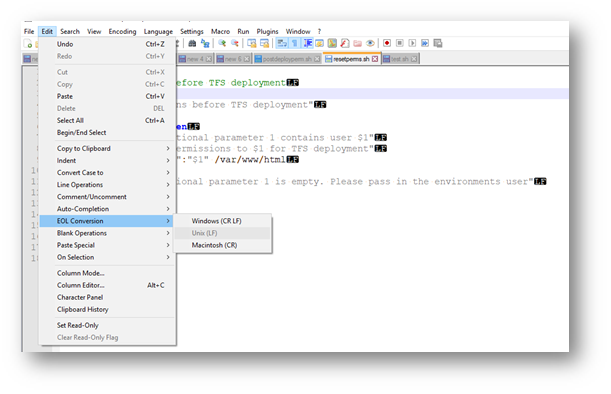Image resolution: width=611 pixels, height=394 pixels.
Task: Select Windows (CR LF) EOL conversion
Action: tap(223, 221)
